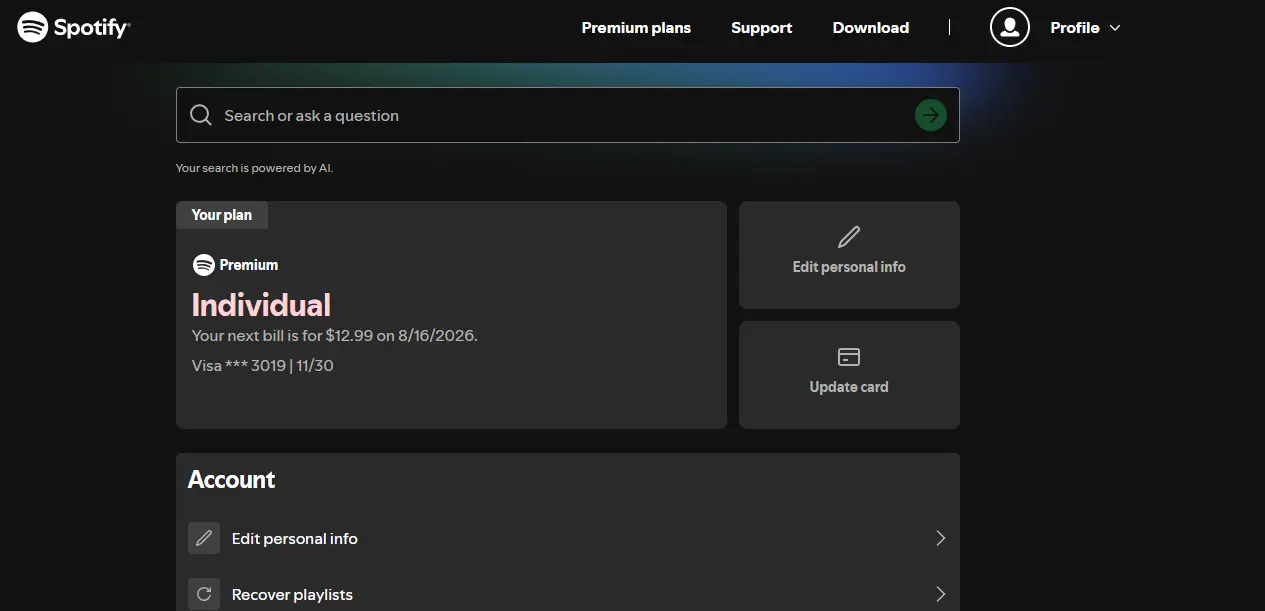1265x611 pixels.
Task: Click chevron on Recover playlists row
Action: click(x=940, y=594)
